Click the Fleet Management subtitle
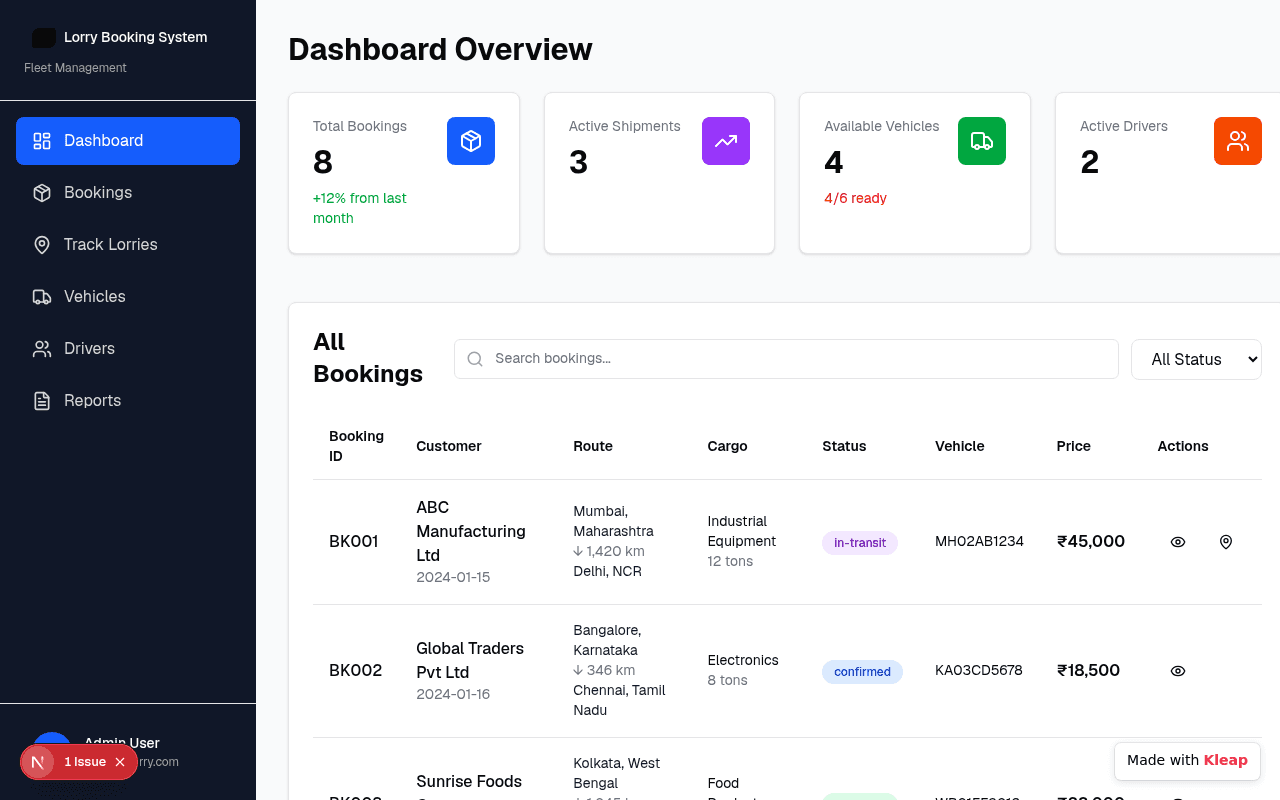The height and width of the screenshot is (800, 1280). pos(75,68)
